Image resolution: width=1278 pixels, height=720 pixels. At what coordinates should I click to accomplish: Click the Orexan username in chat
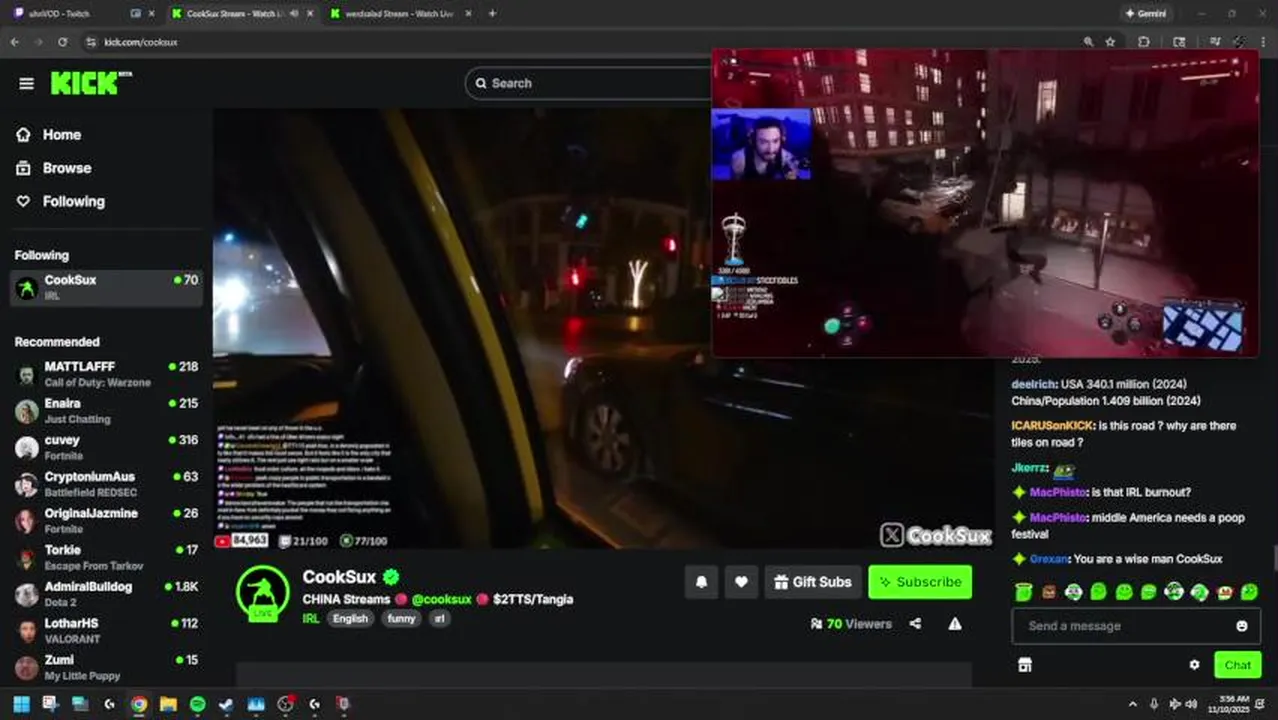pyautogui.click(x=1049, y=559)
